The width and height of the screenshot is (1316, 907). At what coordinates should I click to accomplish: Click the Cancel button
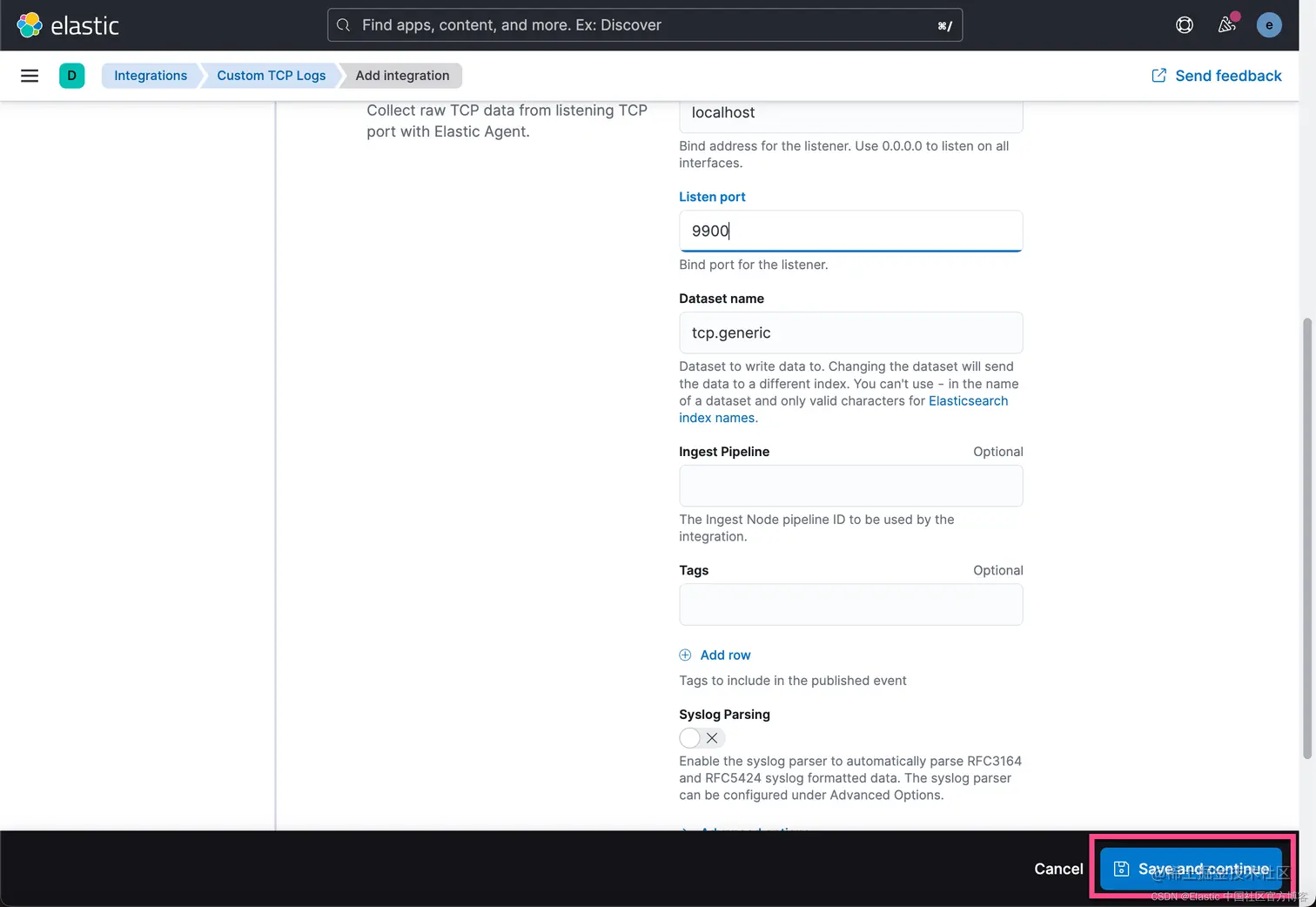[1058, 869]
